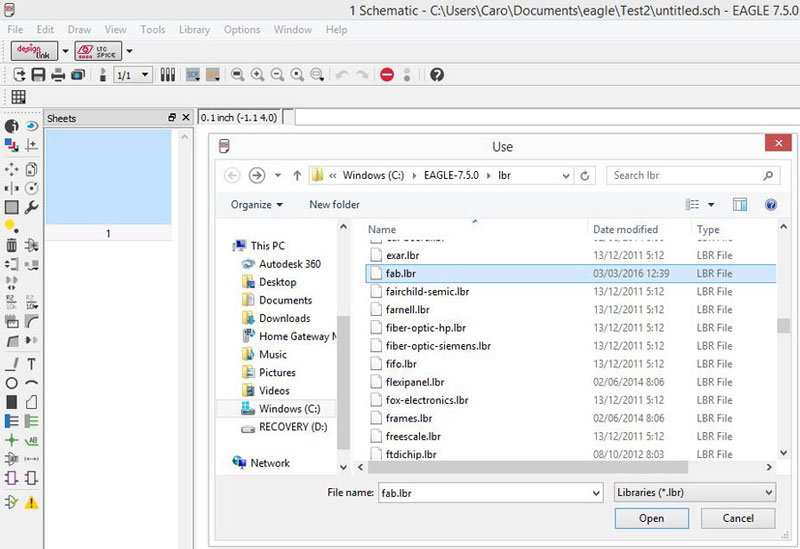
Task: Click the Open button in dialog
Action: click(652, 518)
